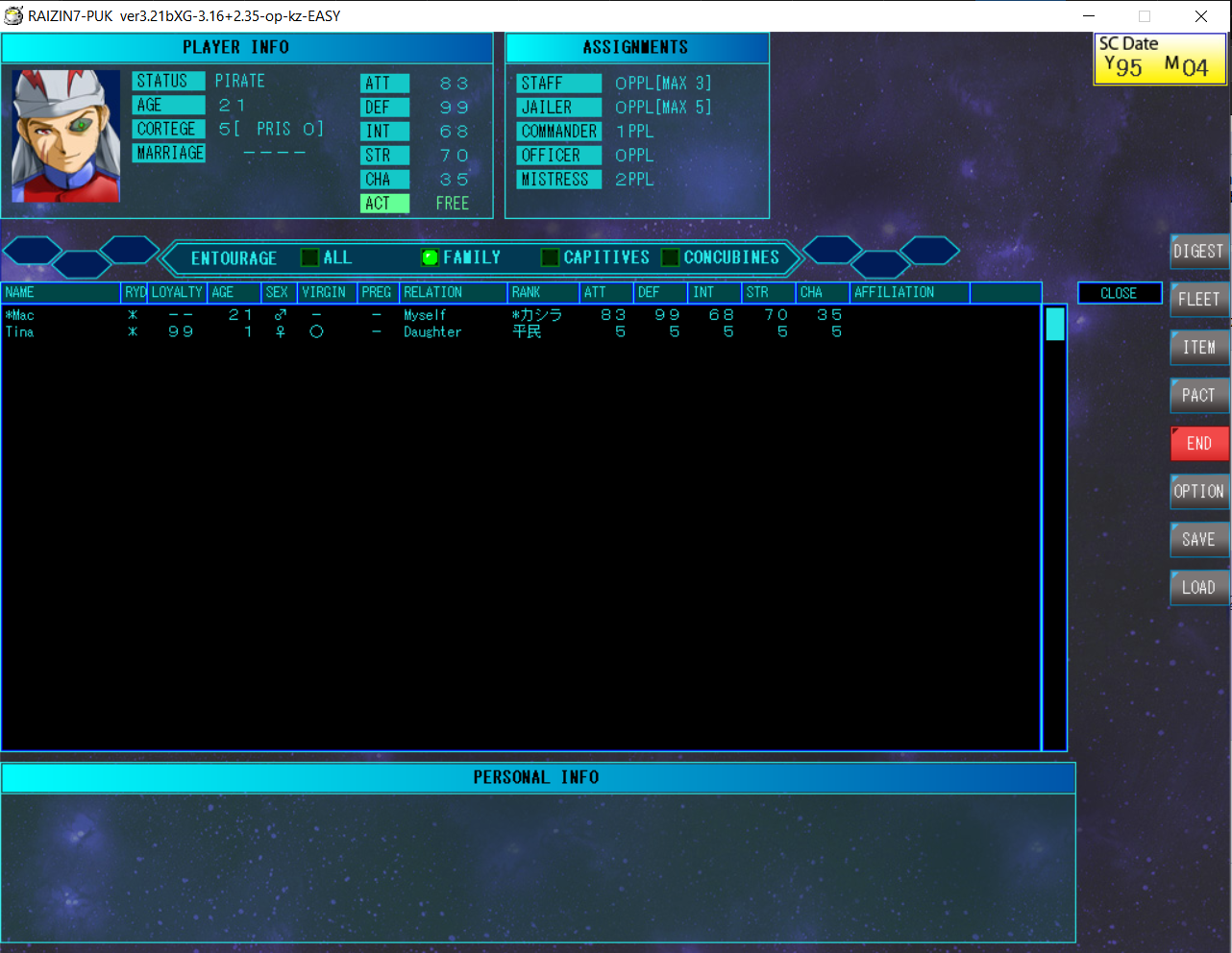This screenshot has height=953, width=1232.
Task: Close the entourage list panel
Action: pos(1119,293)
